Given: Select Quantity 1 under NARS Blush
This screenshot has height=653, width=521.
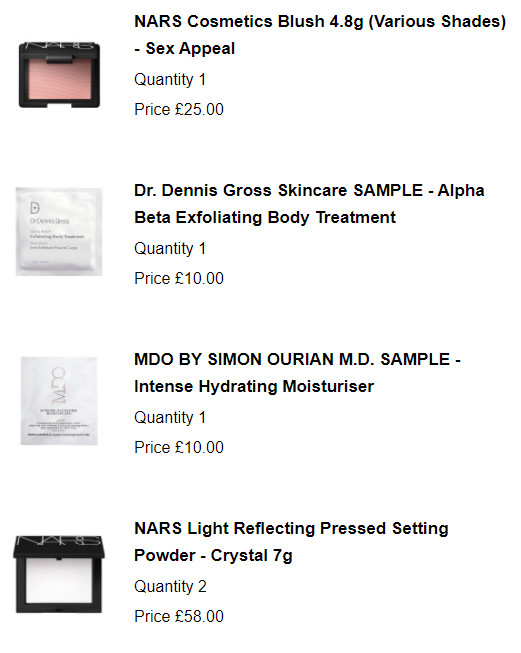Looking at the screenshot, I should pos(170,80).
